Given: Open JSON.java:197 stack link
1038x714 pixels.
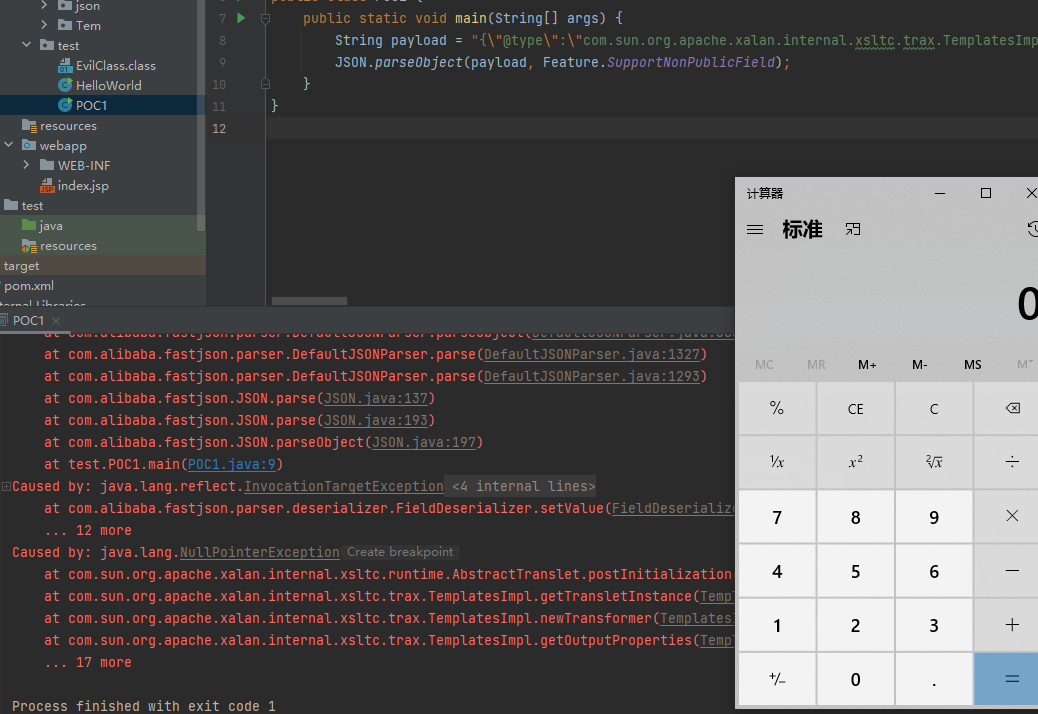Looking at the screenshot, I should click(x=424, y=442).
